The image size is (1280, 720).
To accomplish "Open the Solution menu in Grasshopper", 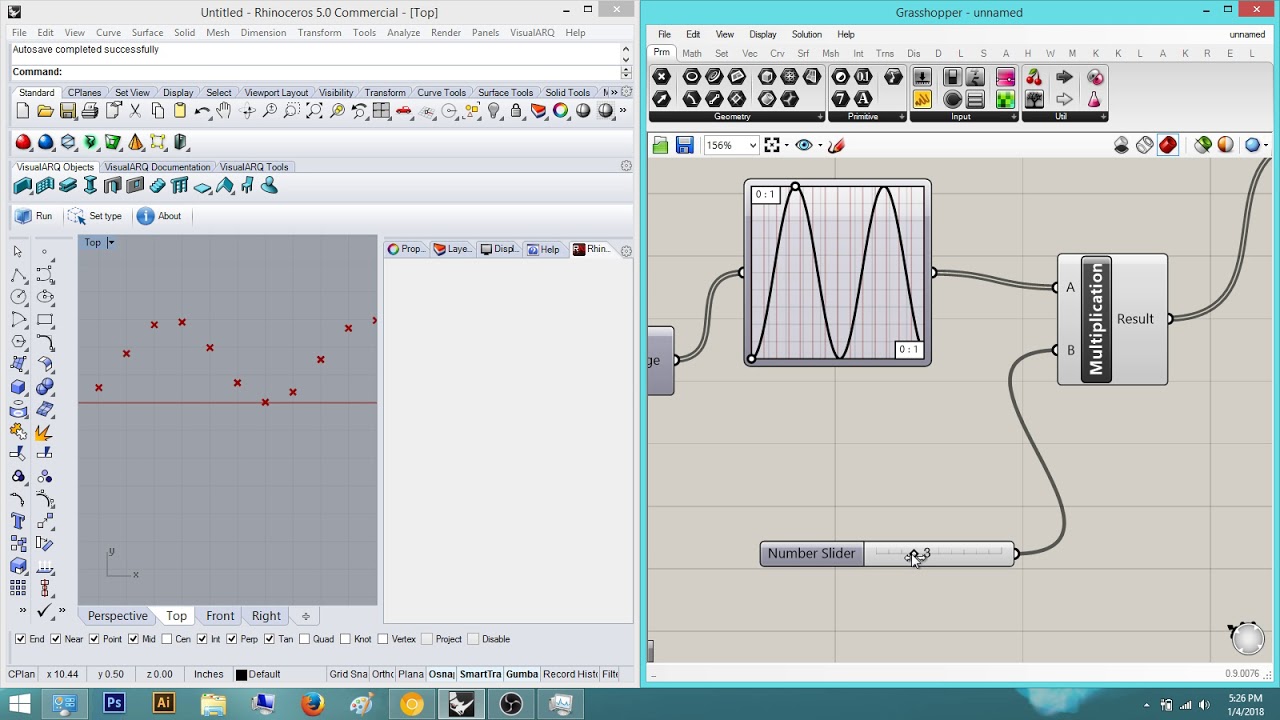I will tap(806, 34).
